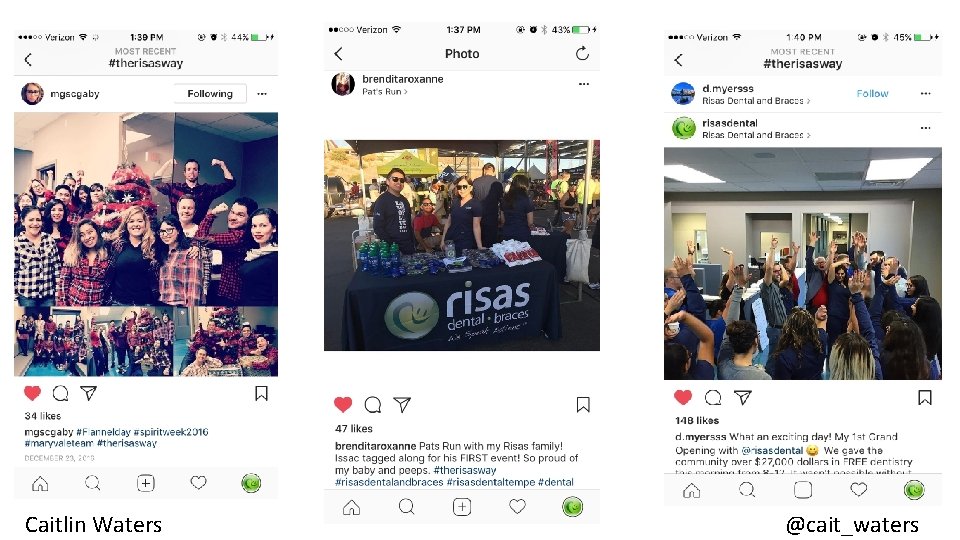Open the #risasdentalandbraces hashtag link
Image resolution: width=960 pixels, height=540 pixels.
pos(389,482)
